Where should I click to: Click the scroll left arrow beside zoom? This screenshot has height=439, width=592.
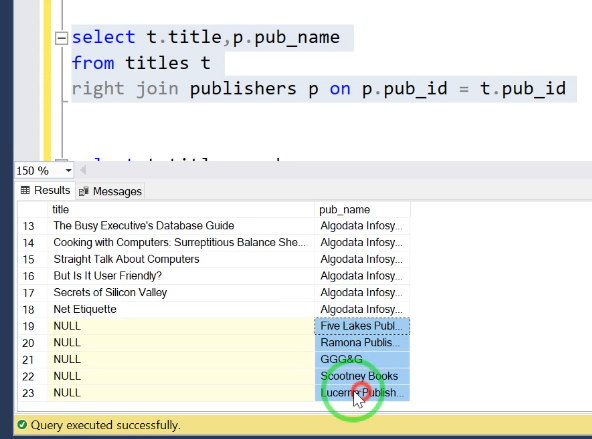click(83, 171)
